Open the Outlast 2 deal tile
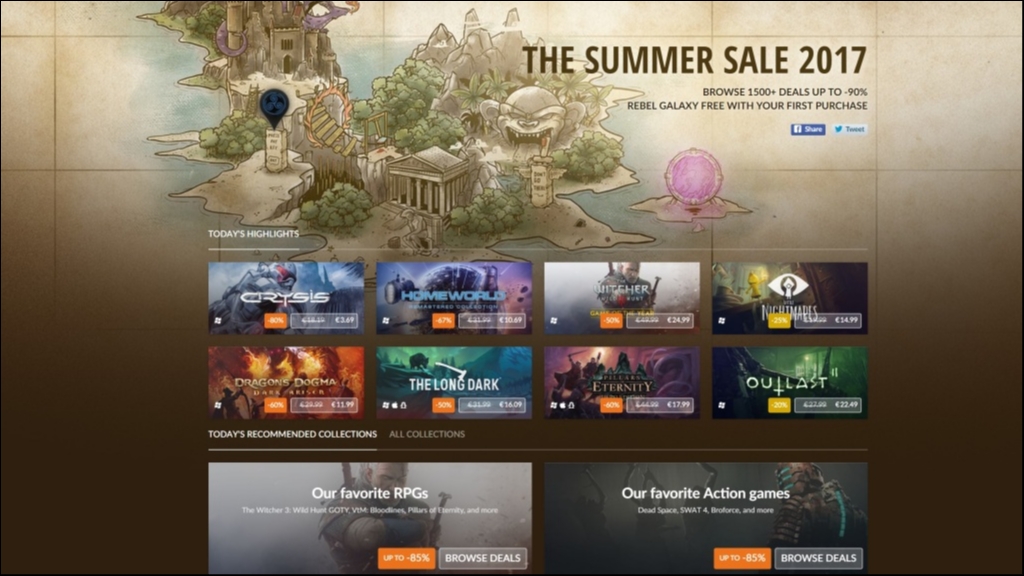 click(790, 383)
